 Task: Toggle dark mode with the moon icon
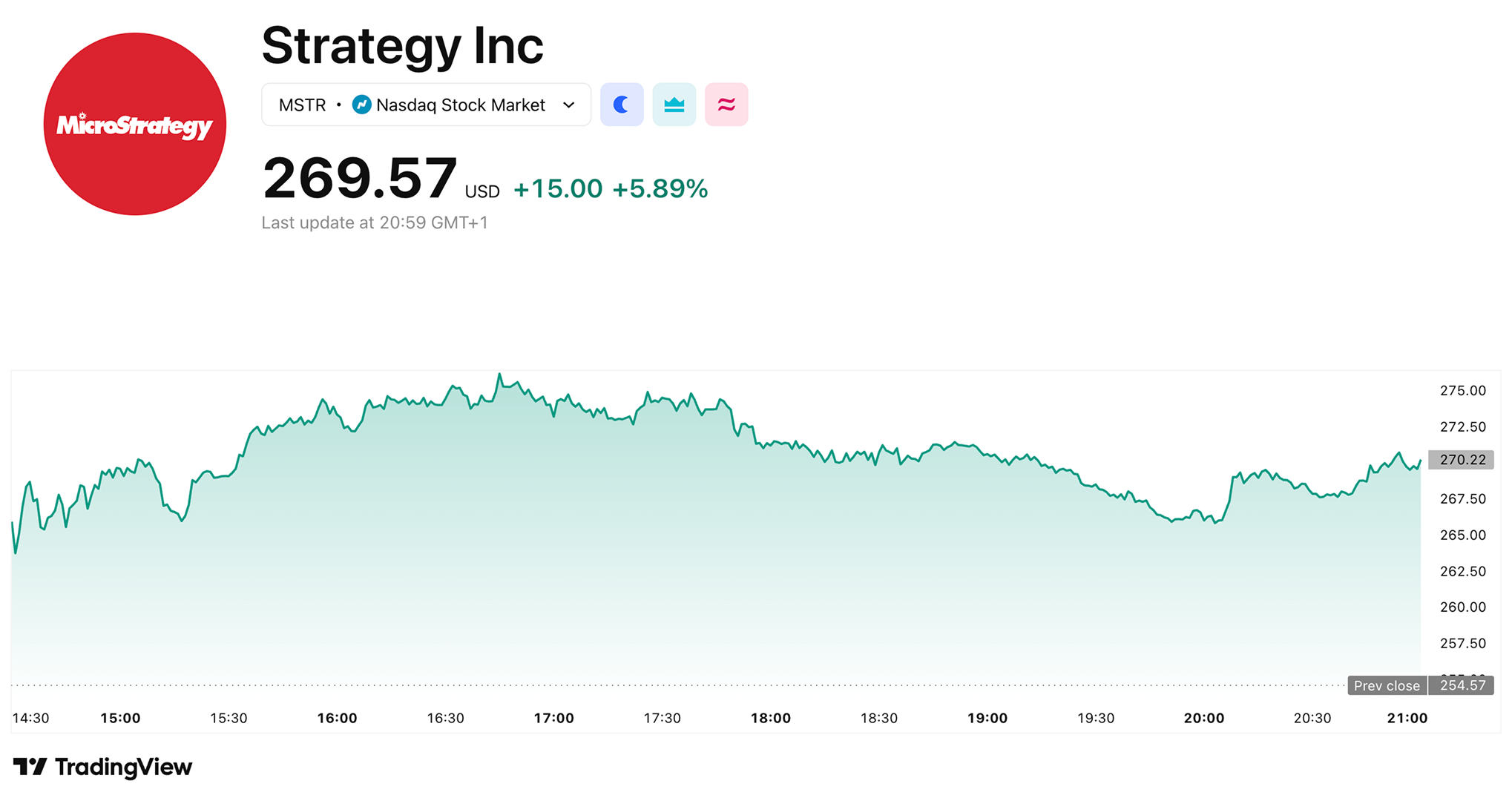(x=622, y=105)
